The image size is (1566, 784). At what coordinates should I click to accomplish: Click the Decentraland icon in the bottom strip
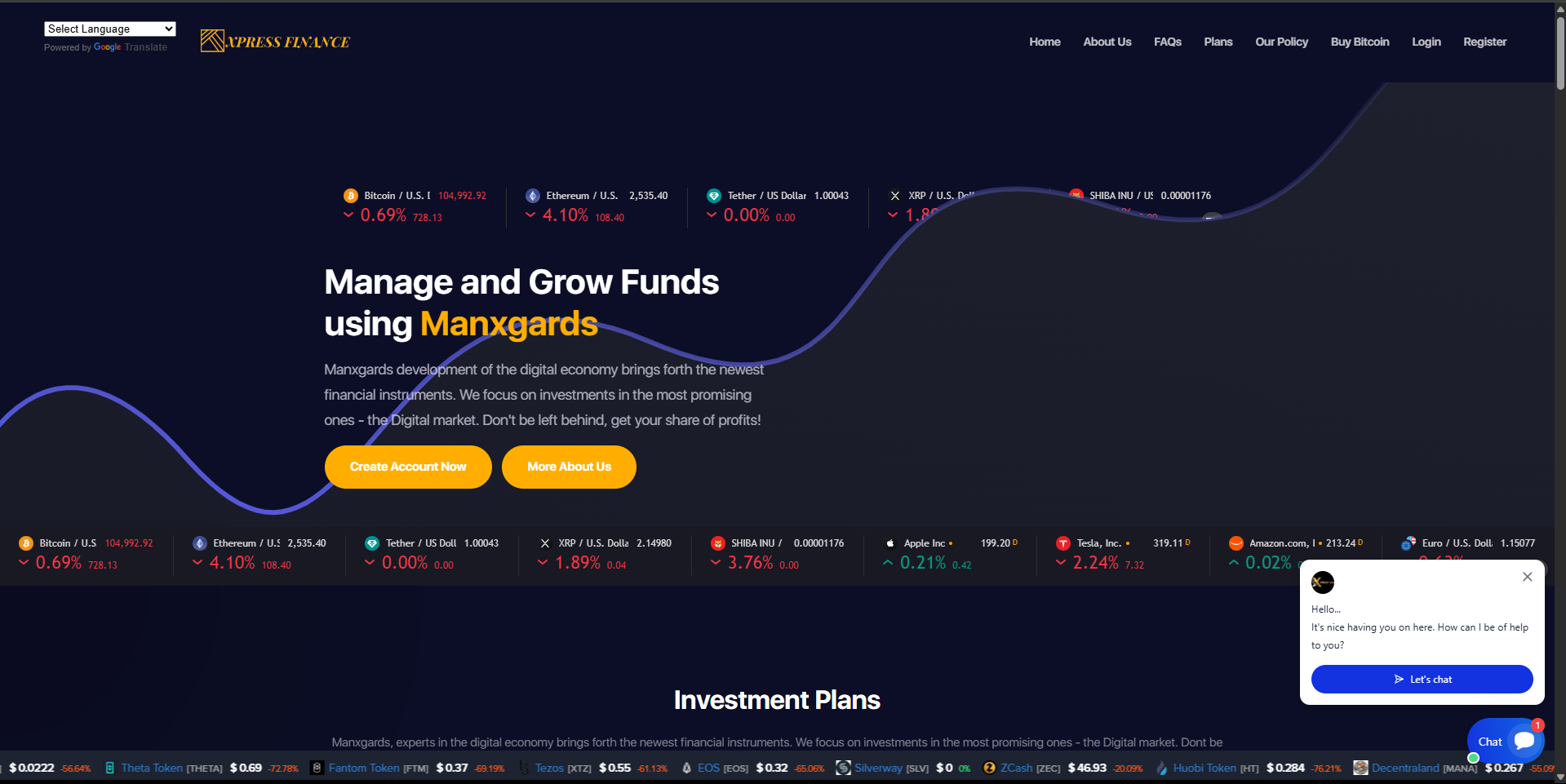tap(1360, 768)
